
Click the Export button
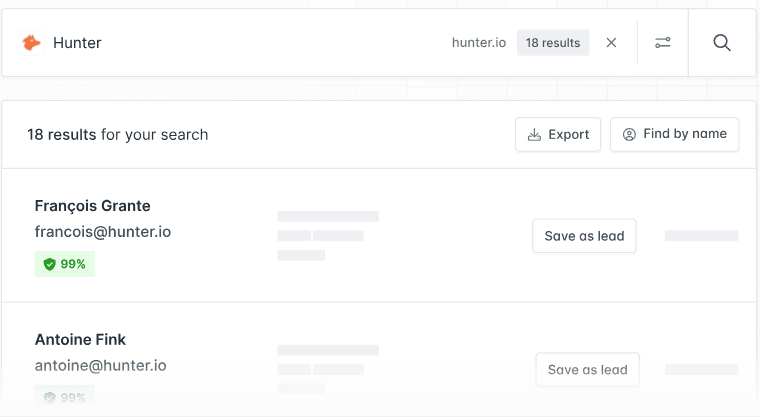tap(558, 135)
